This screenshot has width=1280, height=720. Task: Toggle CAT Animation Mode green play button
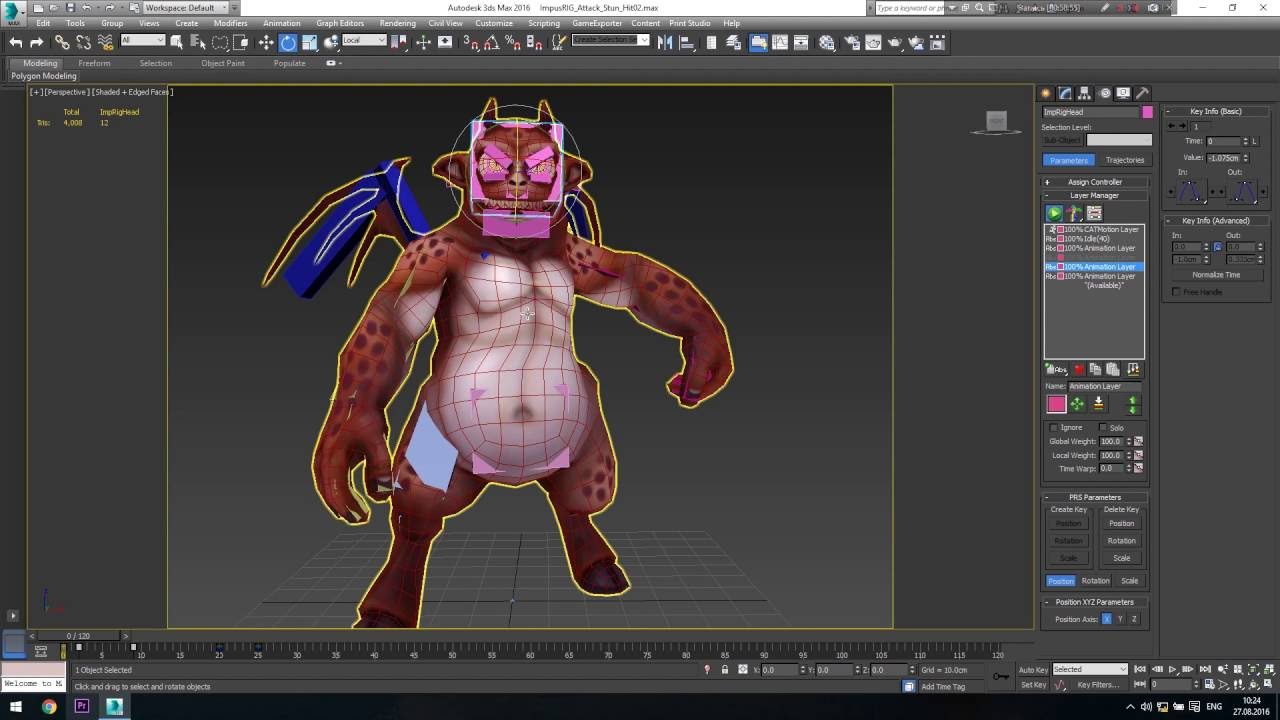(x=1054, y=213)
